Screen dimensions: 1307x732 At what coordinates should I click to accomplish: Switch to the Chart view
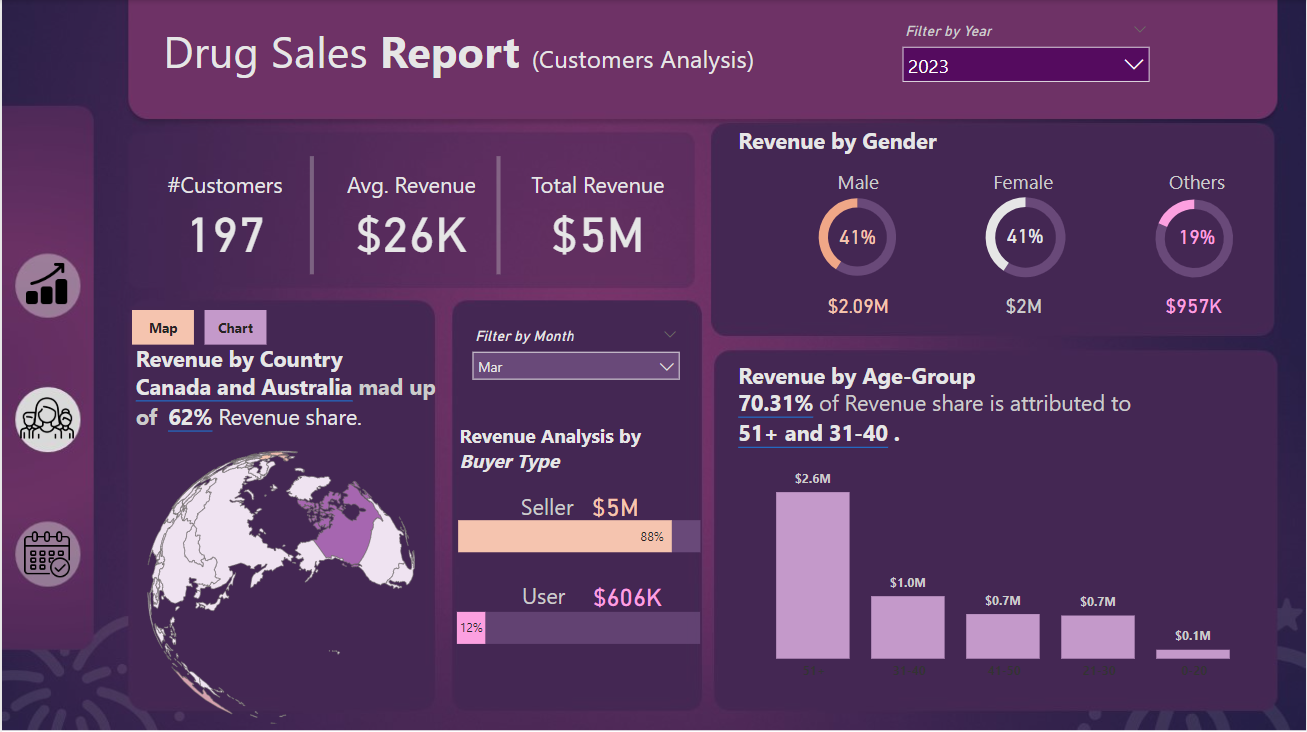point(236,328)
